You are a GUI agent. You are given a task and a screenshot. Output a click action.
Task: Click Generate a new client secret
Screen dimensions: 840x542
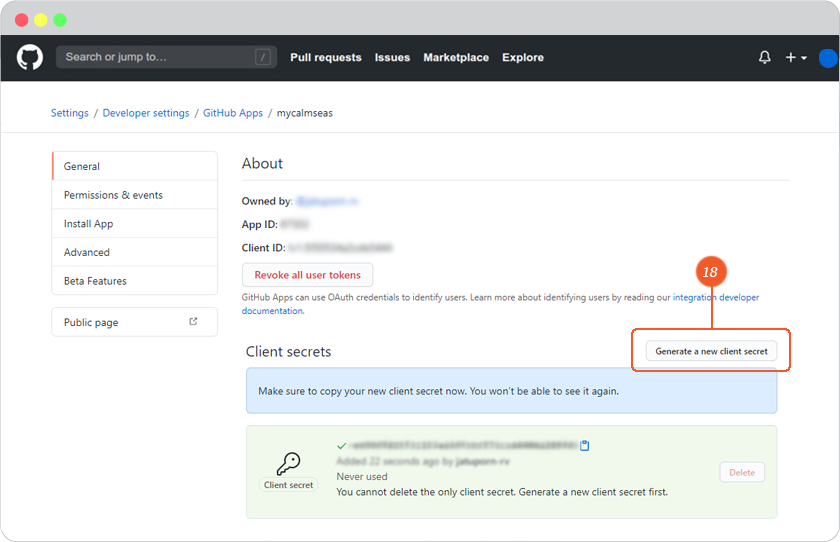pos(711,351)
